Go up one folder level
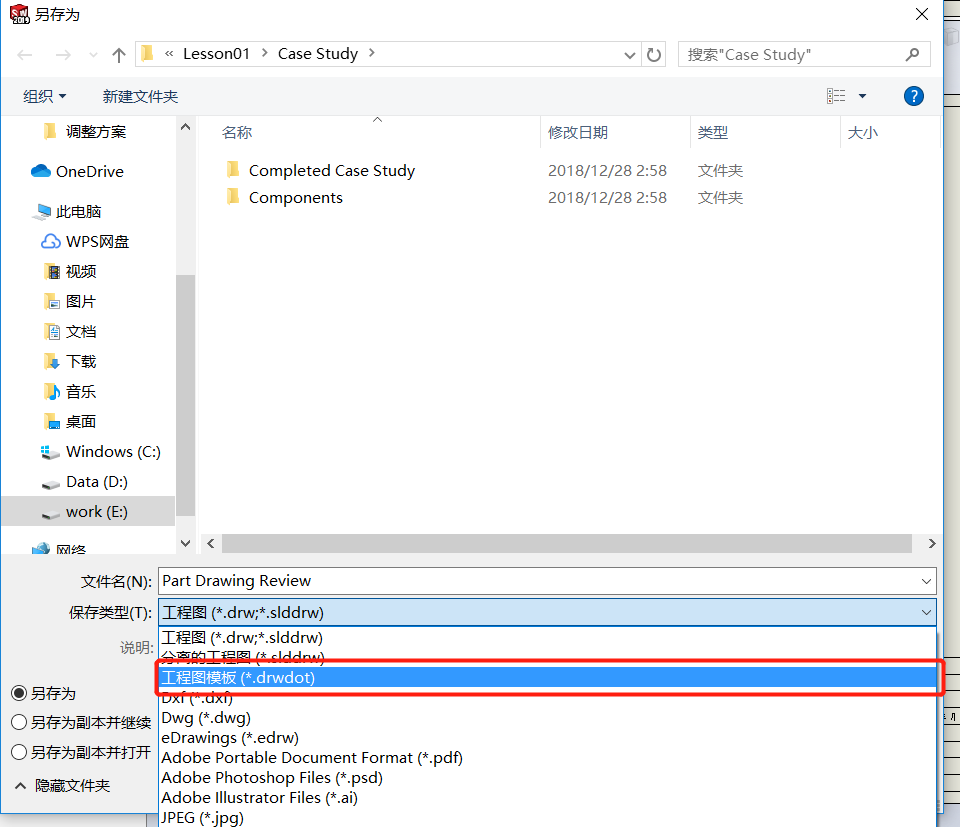 tap(119, 55)
